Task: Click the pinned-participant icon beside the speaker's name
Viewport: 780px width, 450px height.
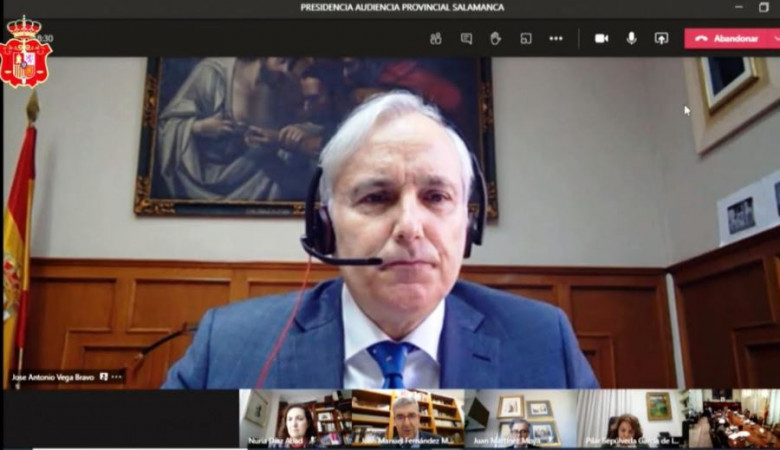Action: [104, 377]
